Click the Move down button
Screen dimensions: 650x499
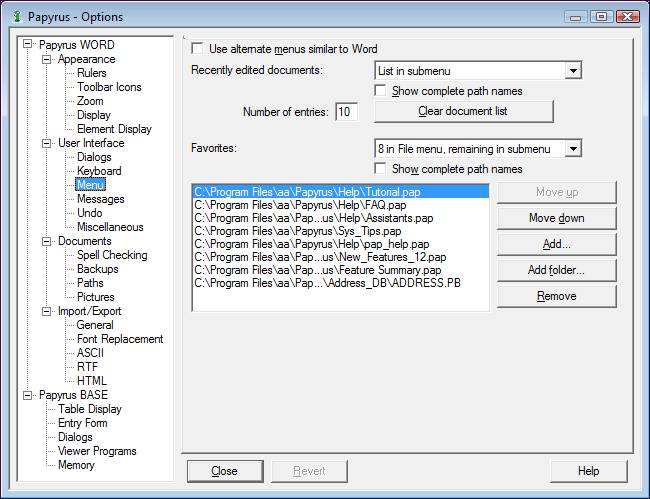(557, 218)
